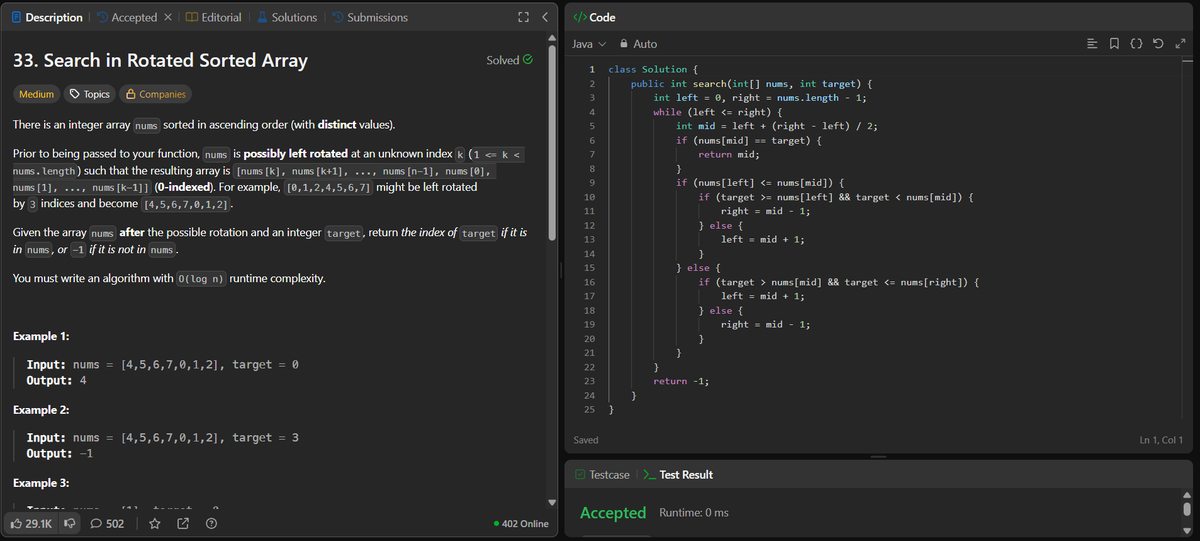Click the Example 2 heading
The image size is (1200, 541).
[41, 410]
